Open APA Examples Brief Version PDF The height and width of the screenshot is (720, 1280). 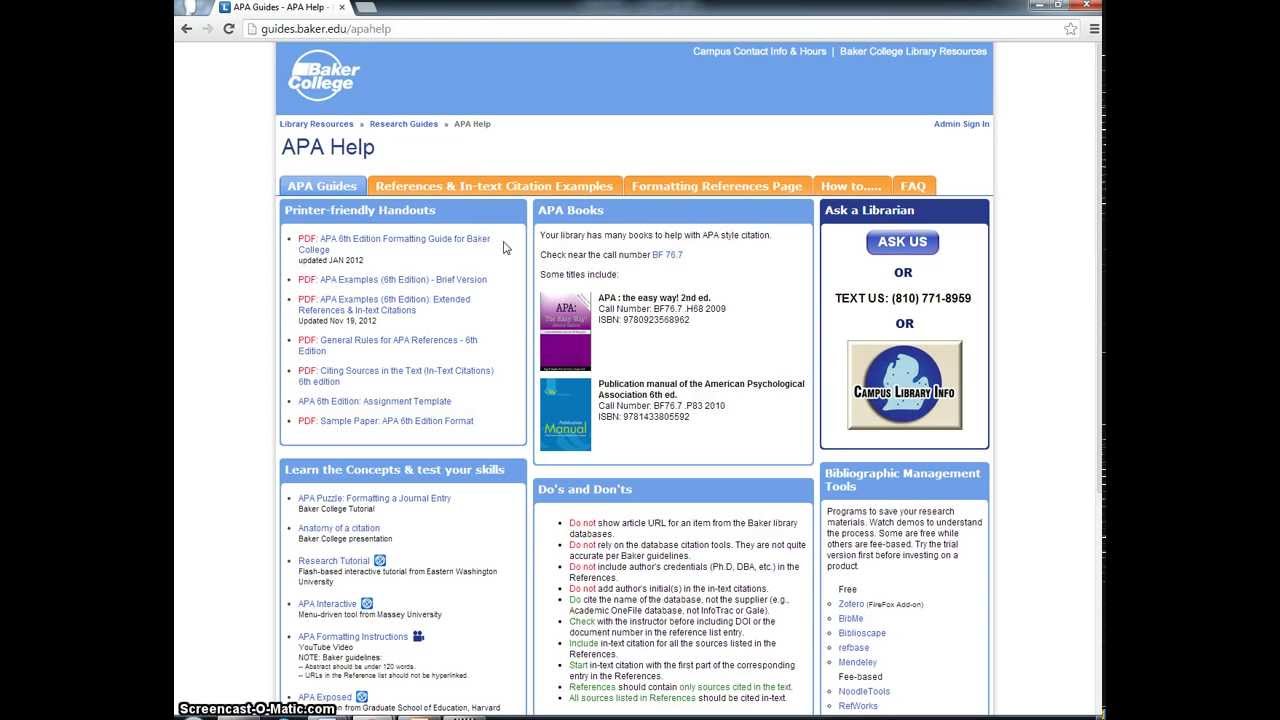pos(392,280)
